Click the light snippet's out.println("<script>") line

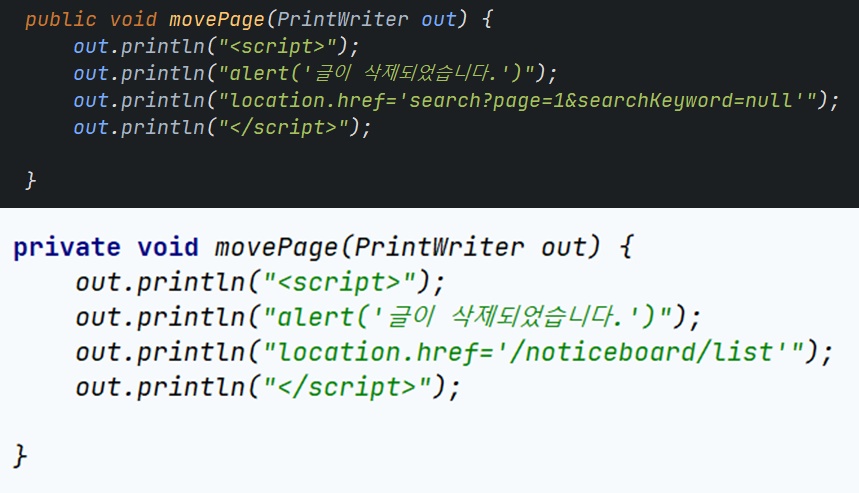[260, 283]
